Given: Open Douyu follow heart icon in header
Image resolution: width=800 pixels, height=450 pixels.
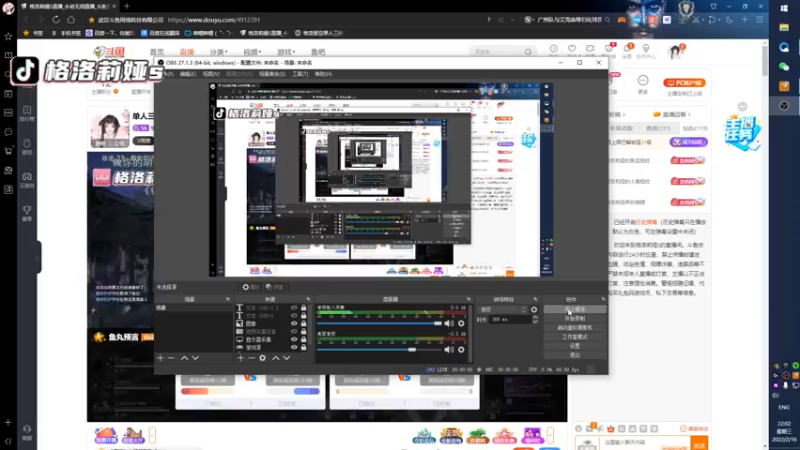Looking at the screenshot, I should 572,49.
